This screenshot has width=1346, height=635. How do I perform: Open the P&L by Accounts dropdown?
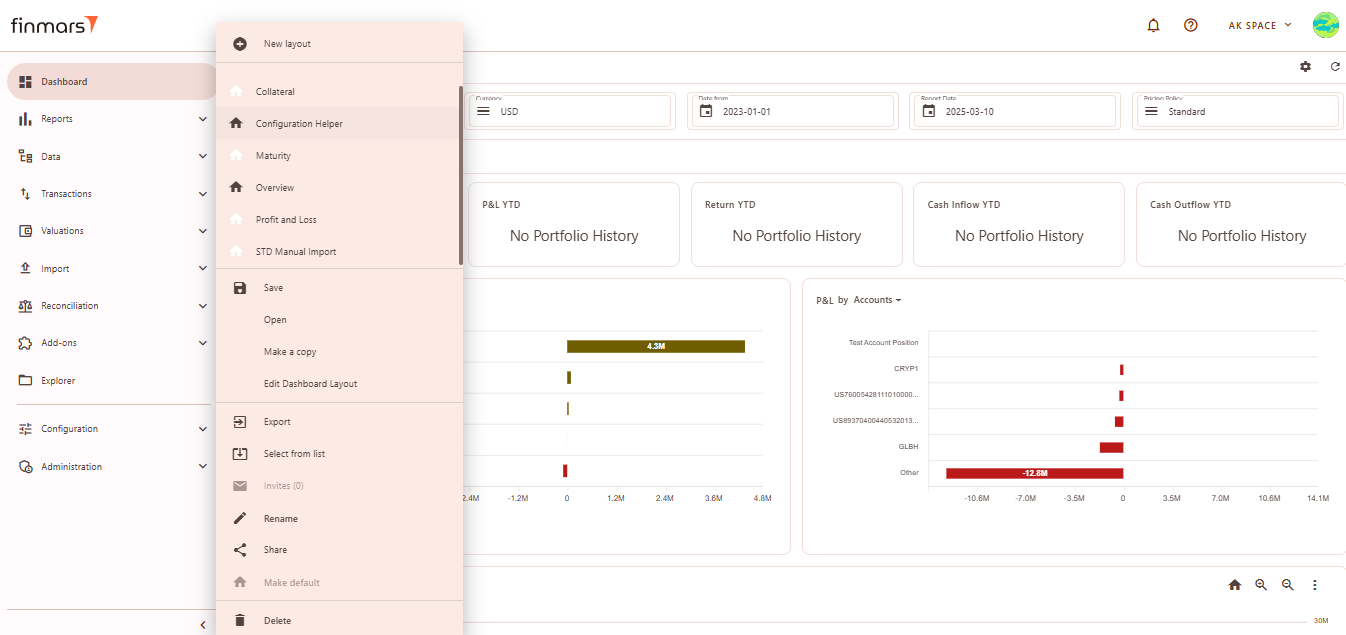coord(877,300)
